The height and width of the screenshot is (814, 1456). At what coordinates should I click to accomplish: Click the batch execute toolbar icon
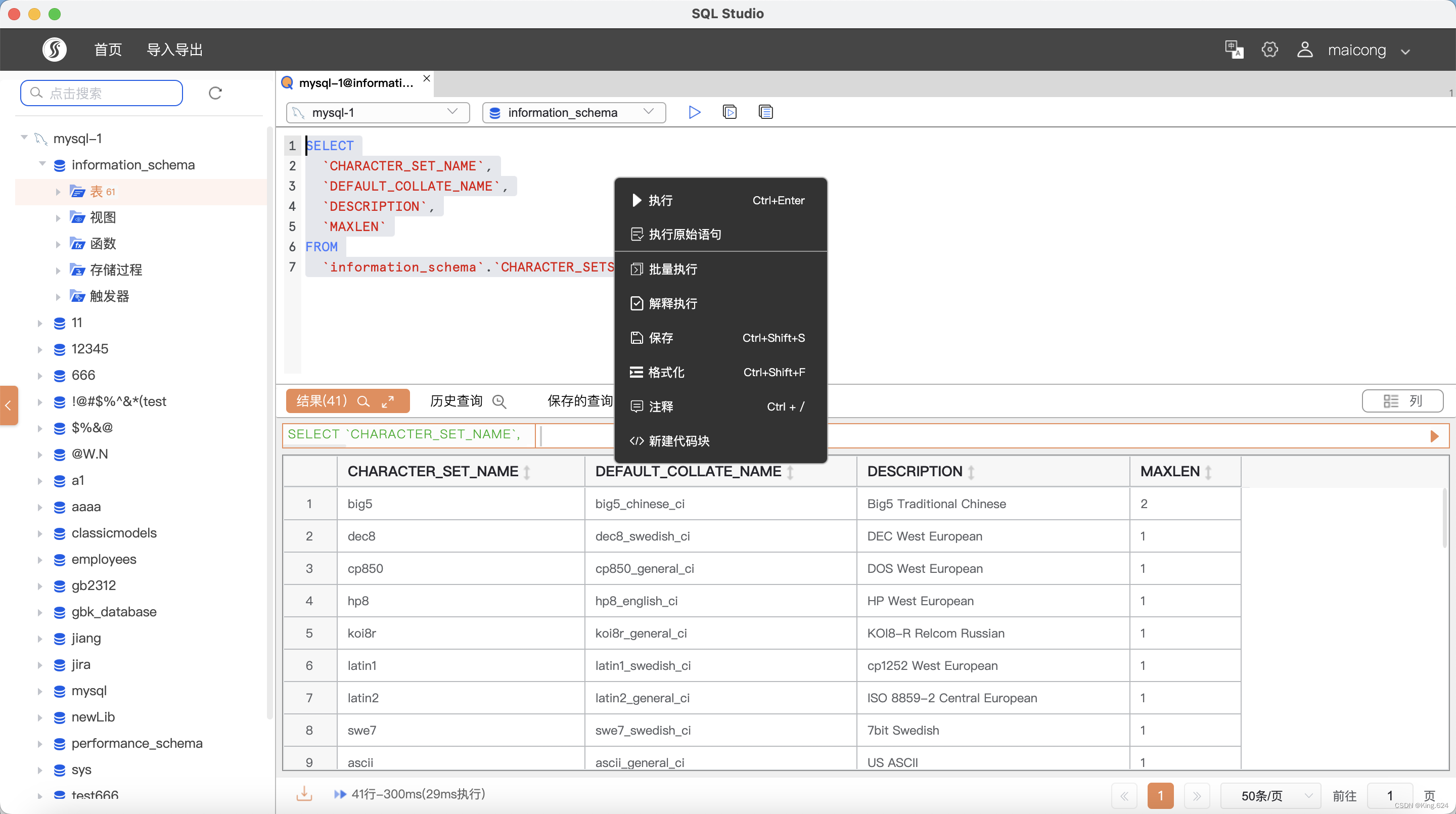pyautogui.click(x=730, y=112)
